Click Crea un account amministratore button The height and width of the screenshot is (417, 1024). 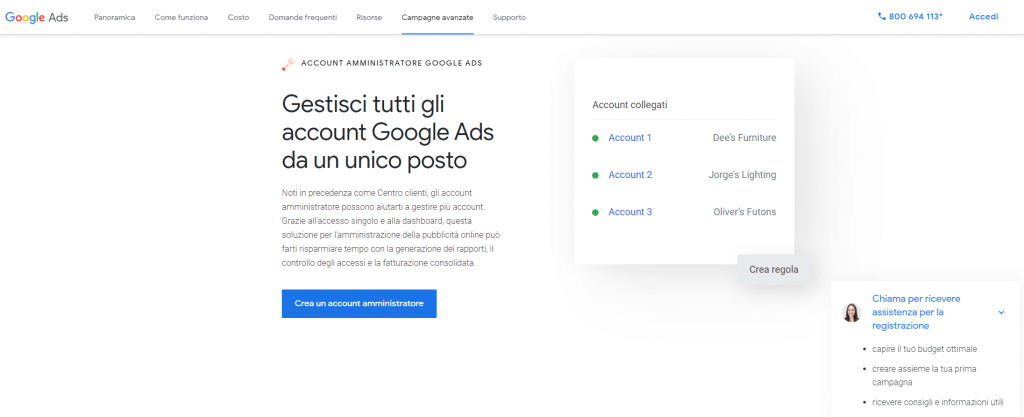pyautogui.click(x=359, y=303)
